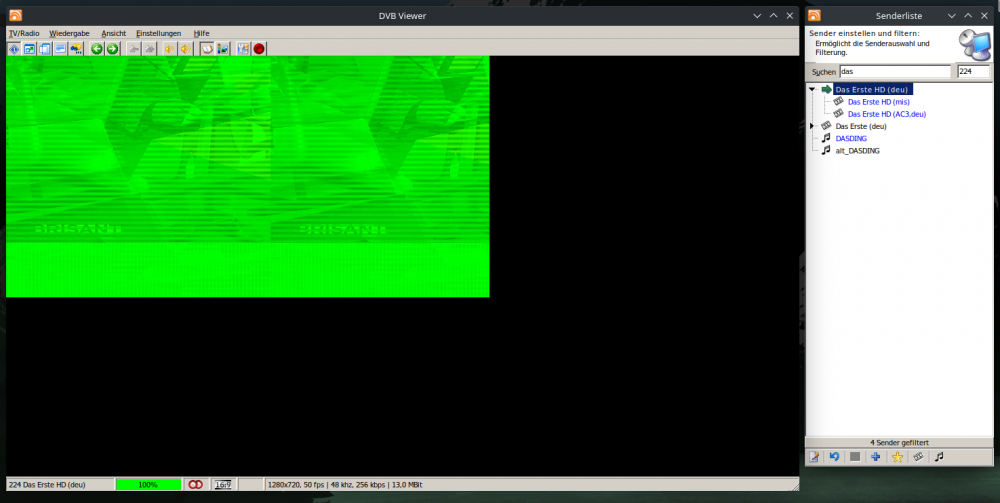Close the Senderliste window

tap(984, 16)
